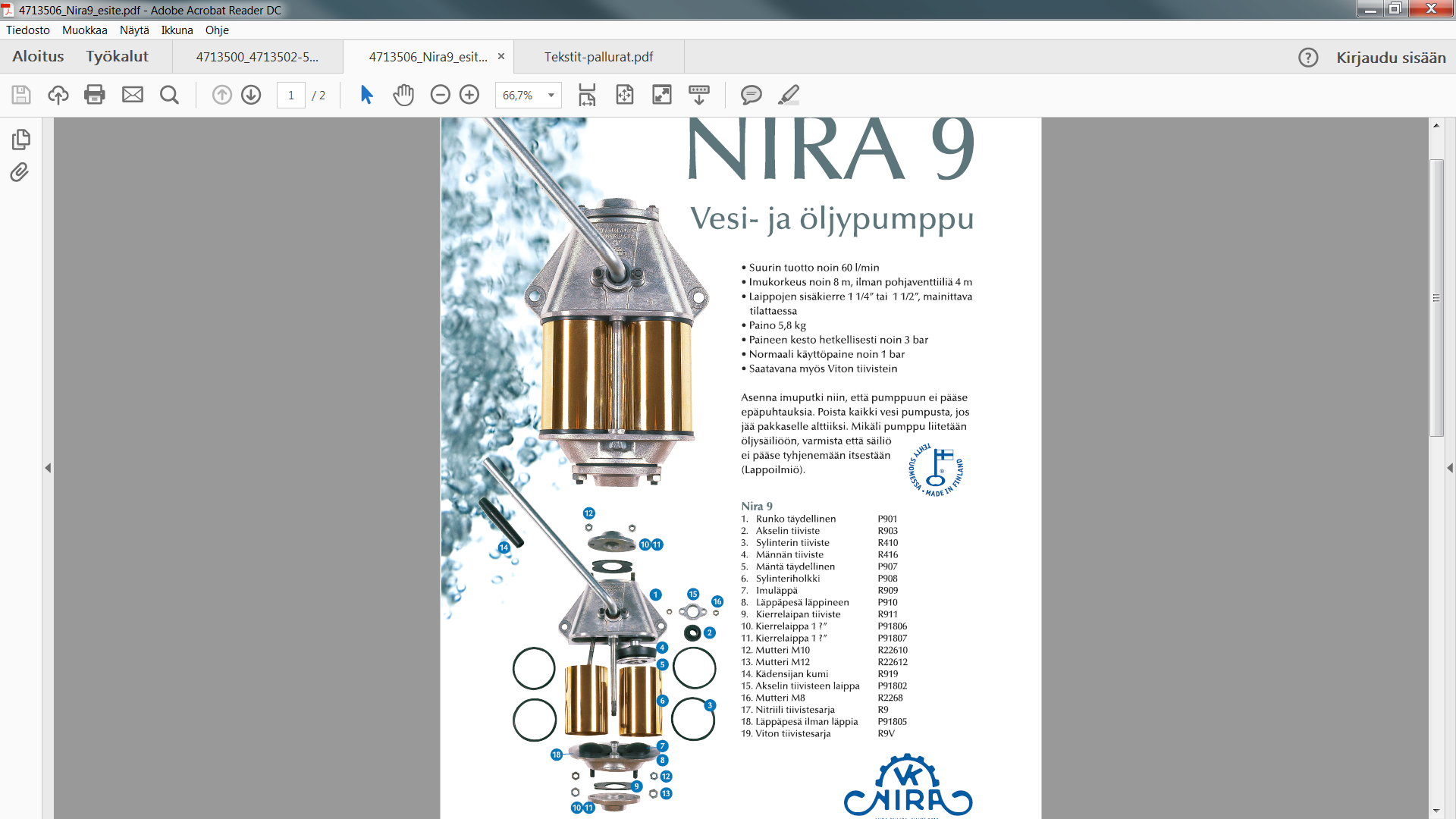This screenshot has height=819, width=1456.
Task: Send file by email envelope icon
Action: (133, 95)
